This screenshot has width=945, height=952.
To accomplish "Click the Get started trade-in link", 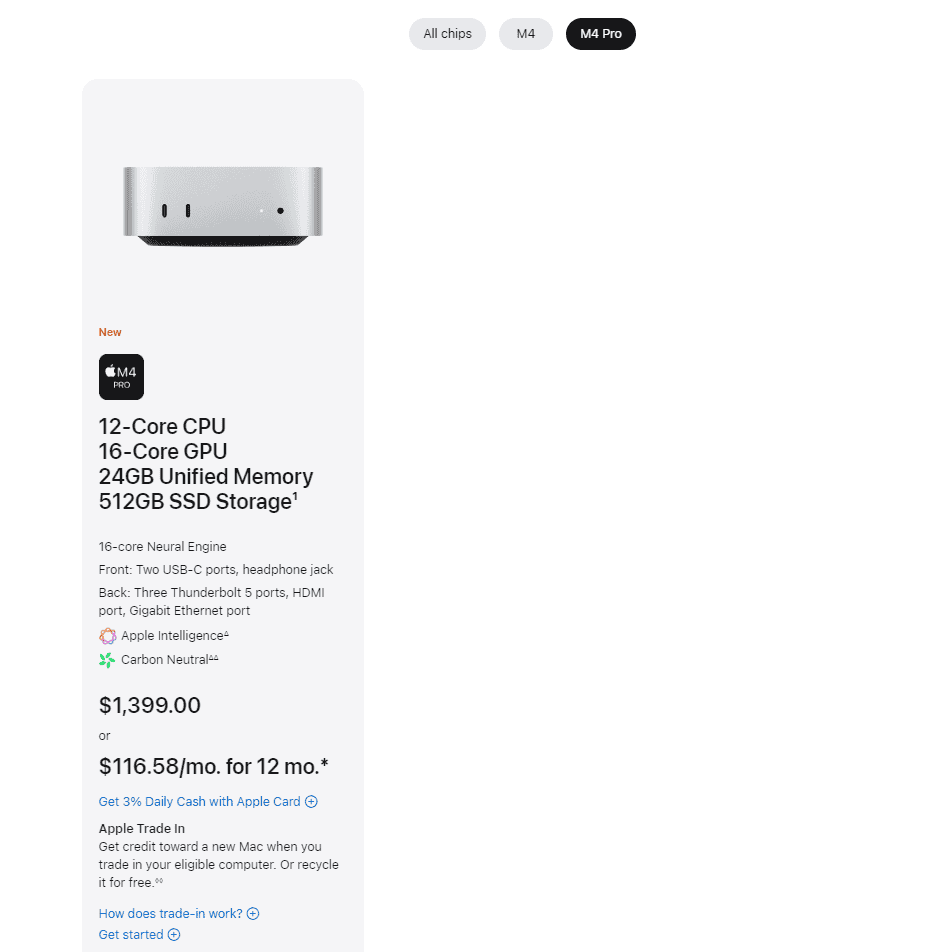I will coord(131,935).
